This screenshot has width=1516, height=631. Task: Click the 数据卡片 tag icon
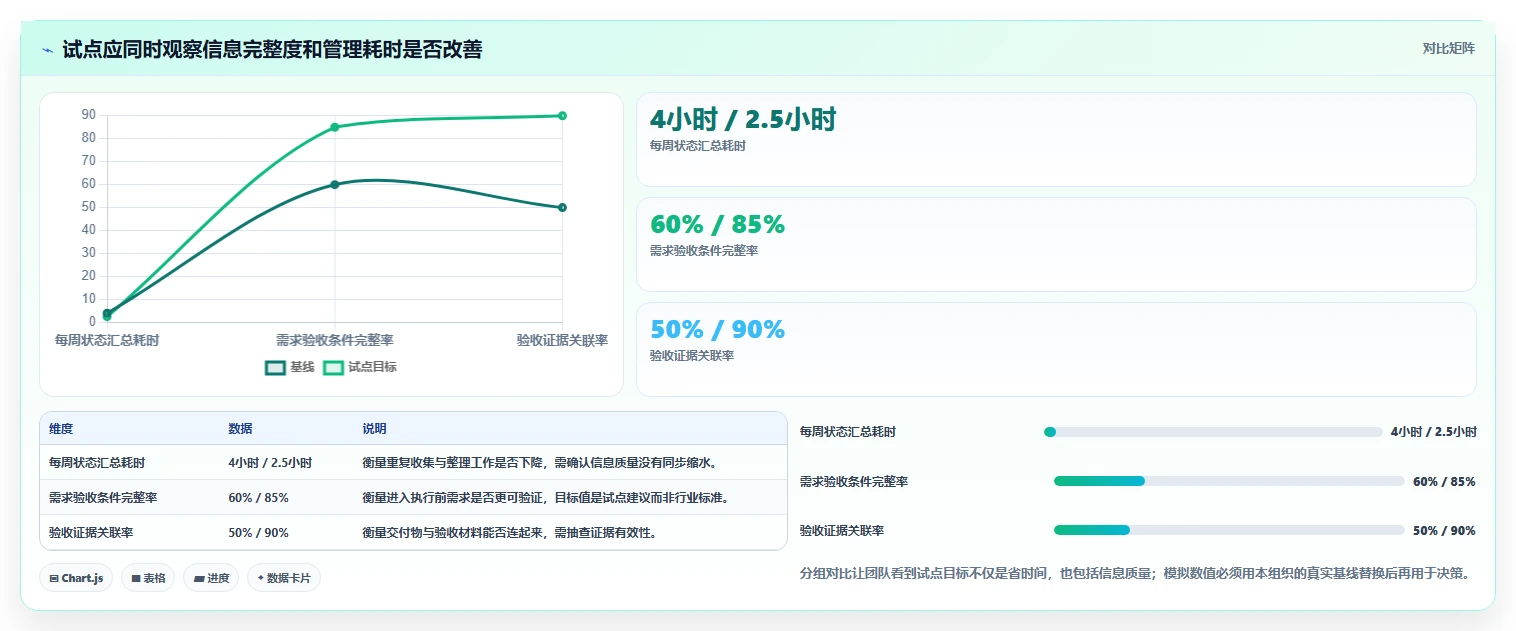coord(261,578)
